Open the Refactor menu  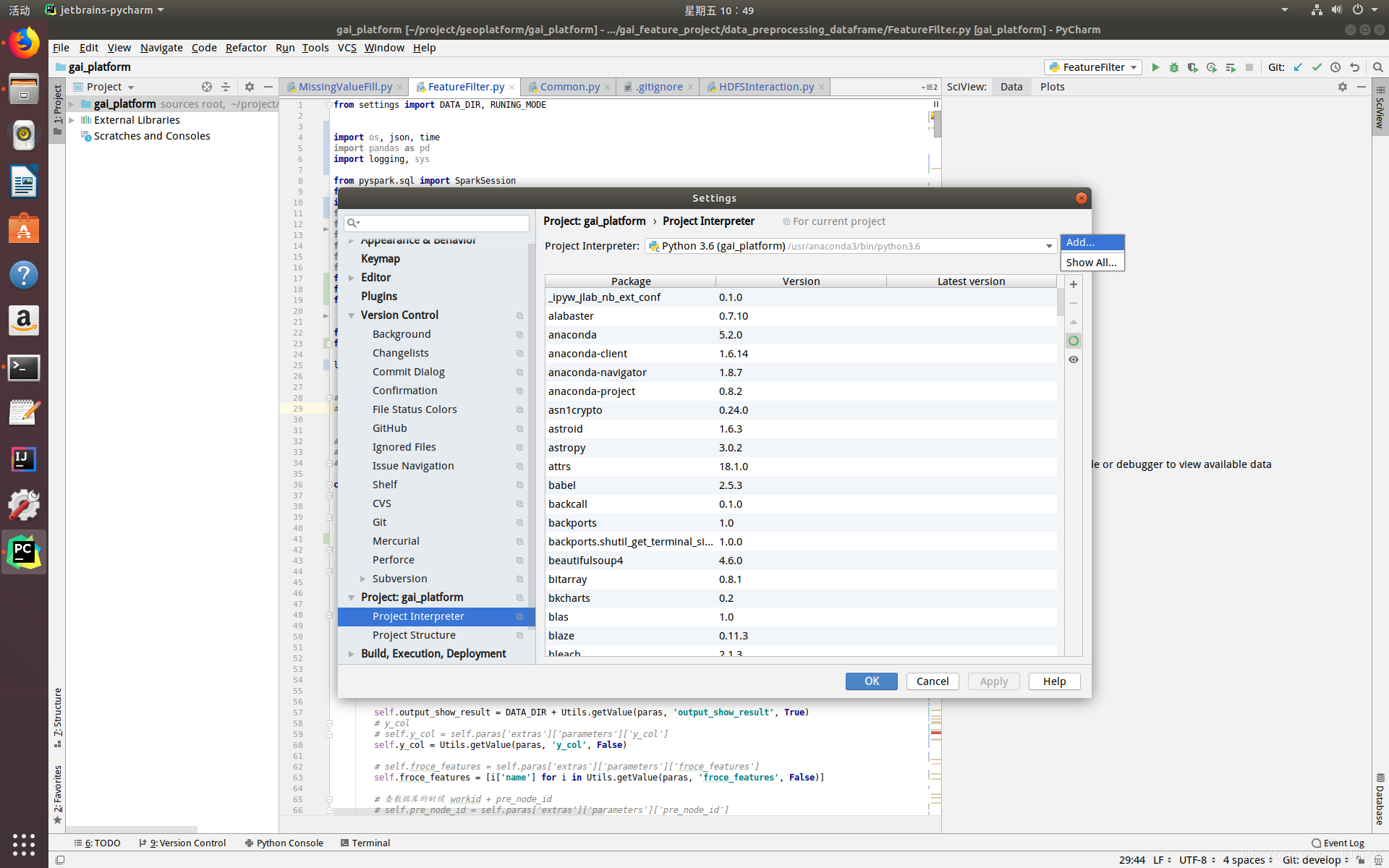pos(246,48)
